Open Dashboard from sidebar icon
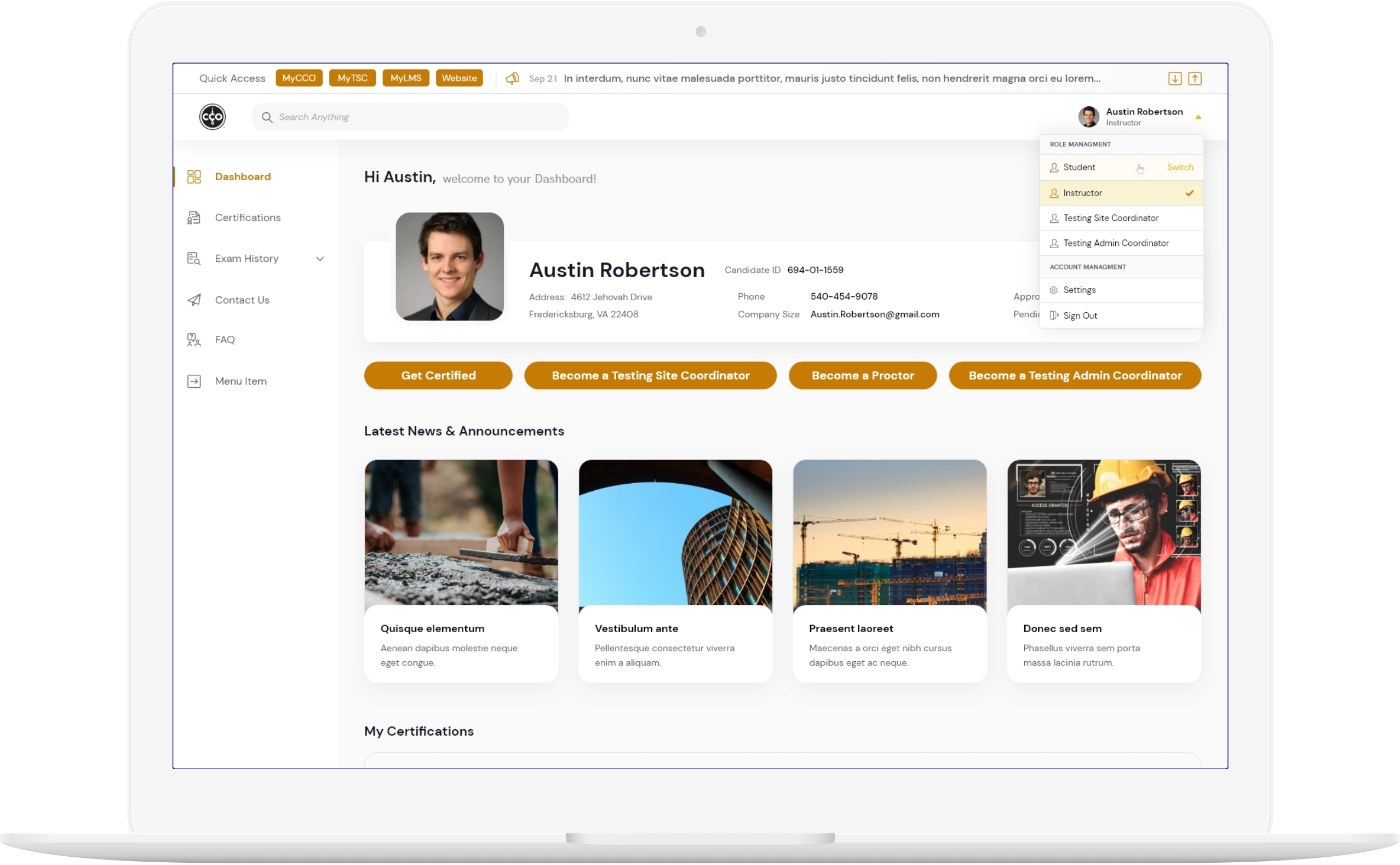Image resolution: width=1400 pixels, height=865 pixels. [x=194, y=177]
